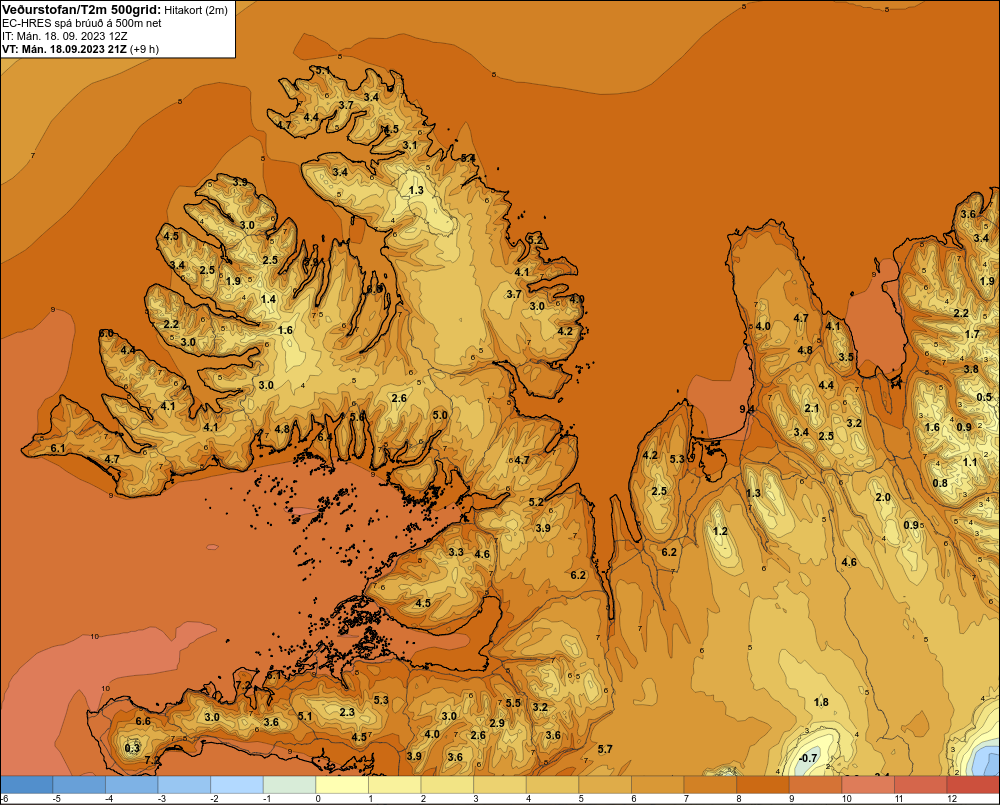Click the temperature value "0.8" on the map

pos(940,483)
